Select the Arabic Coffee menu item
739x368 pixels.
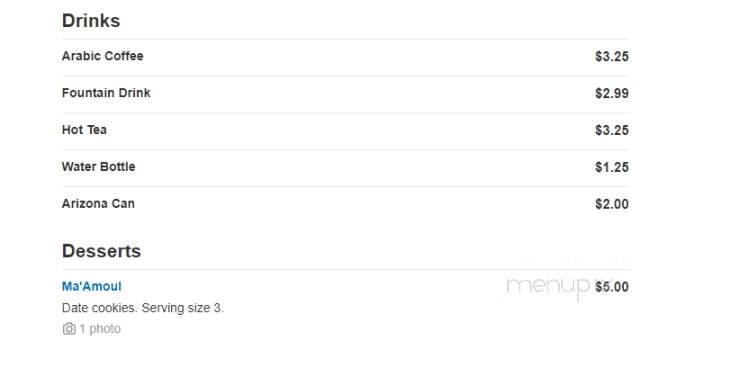[102, 56]
